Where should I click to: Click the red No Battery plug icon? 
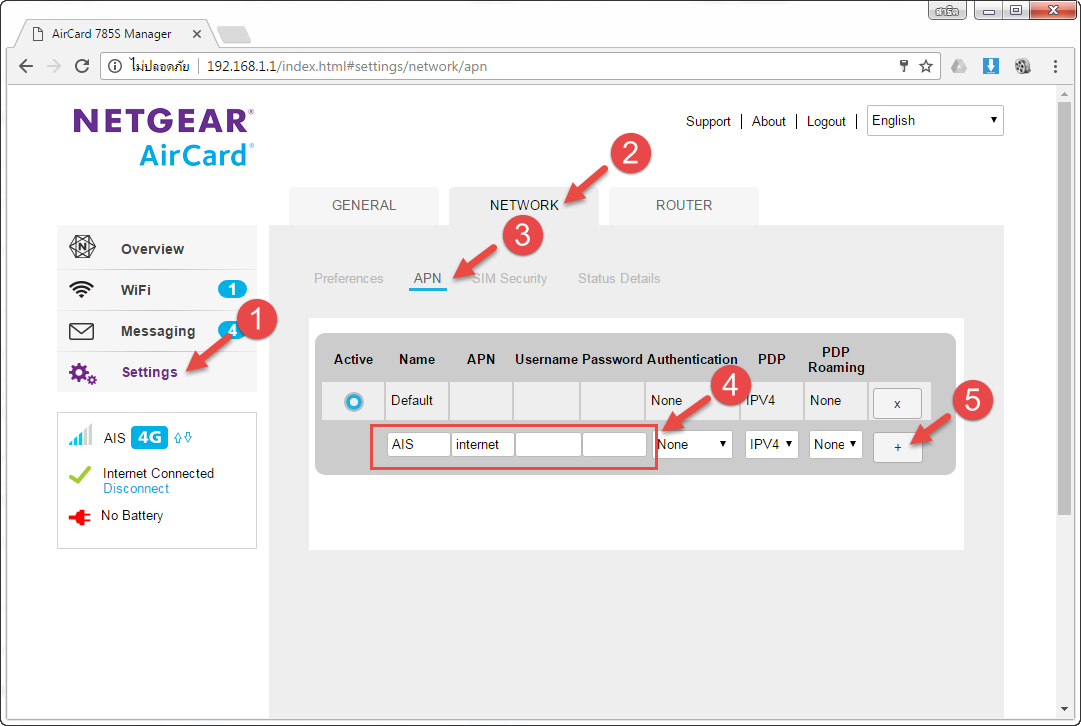click(80, 517)
